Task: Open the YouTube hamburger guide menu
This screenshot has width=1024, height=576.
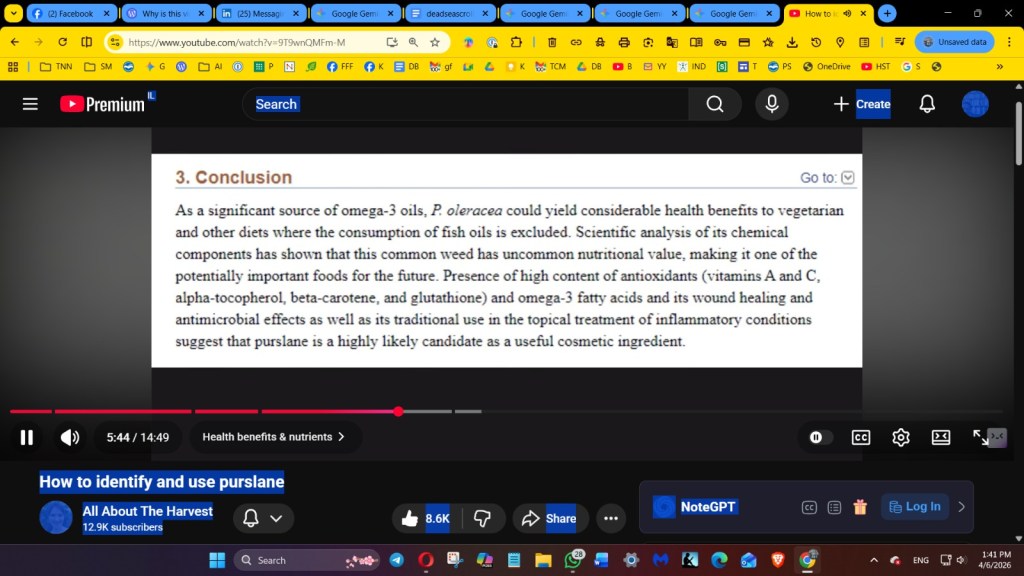Action: (x=30, y=104)
